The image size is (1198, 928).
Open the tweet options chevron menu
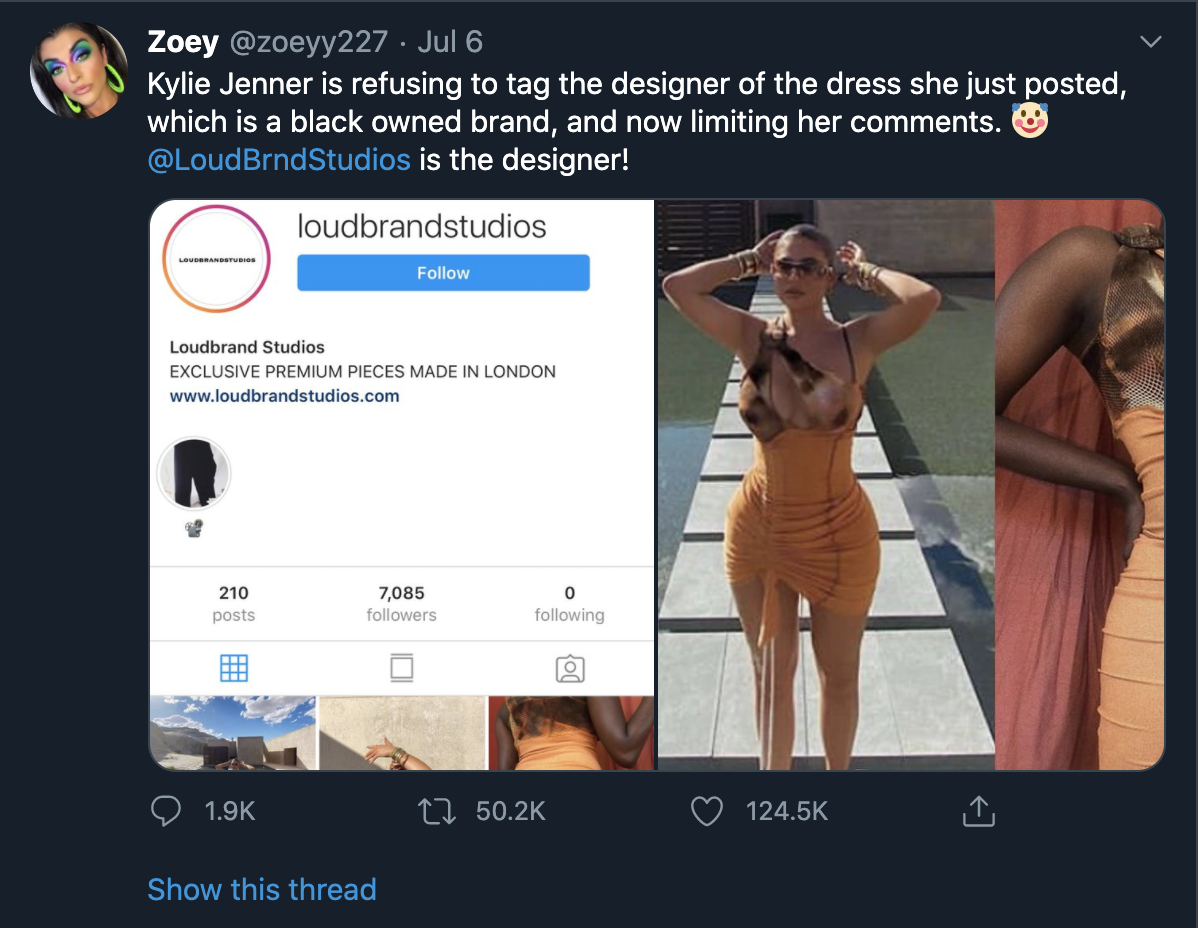coord(1151,42)
